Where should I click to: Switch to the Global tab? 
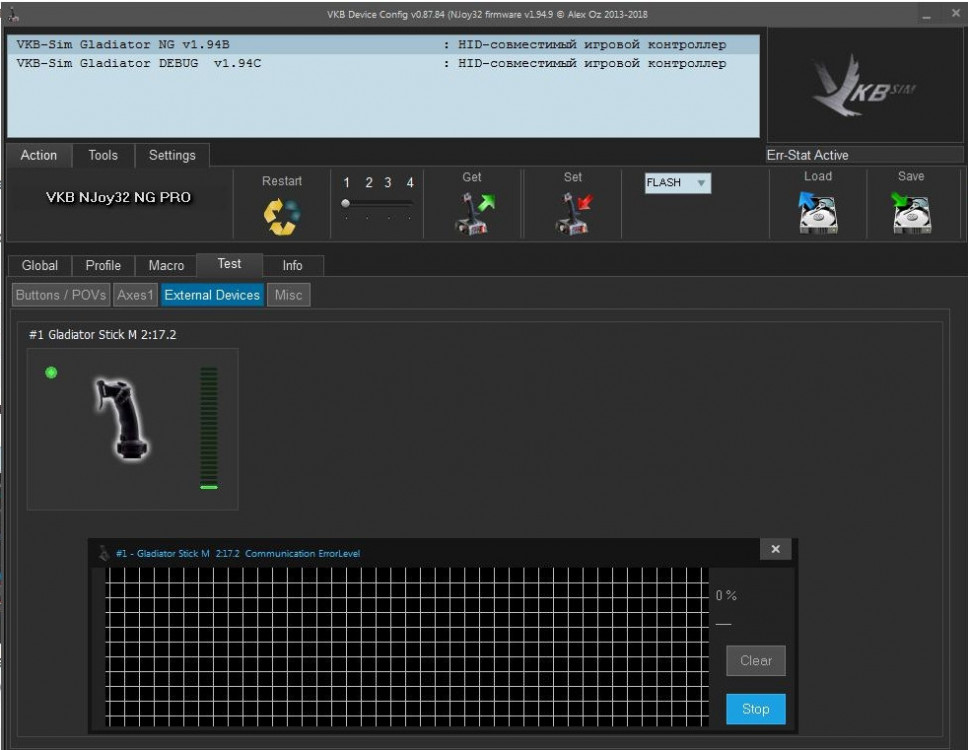[x=40, y=265]
